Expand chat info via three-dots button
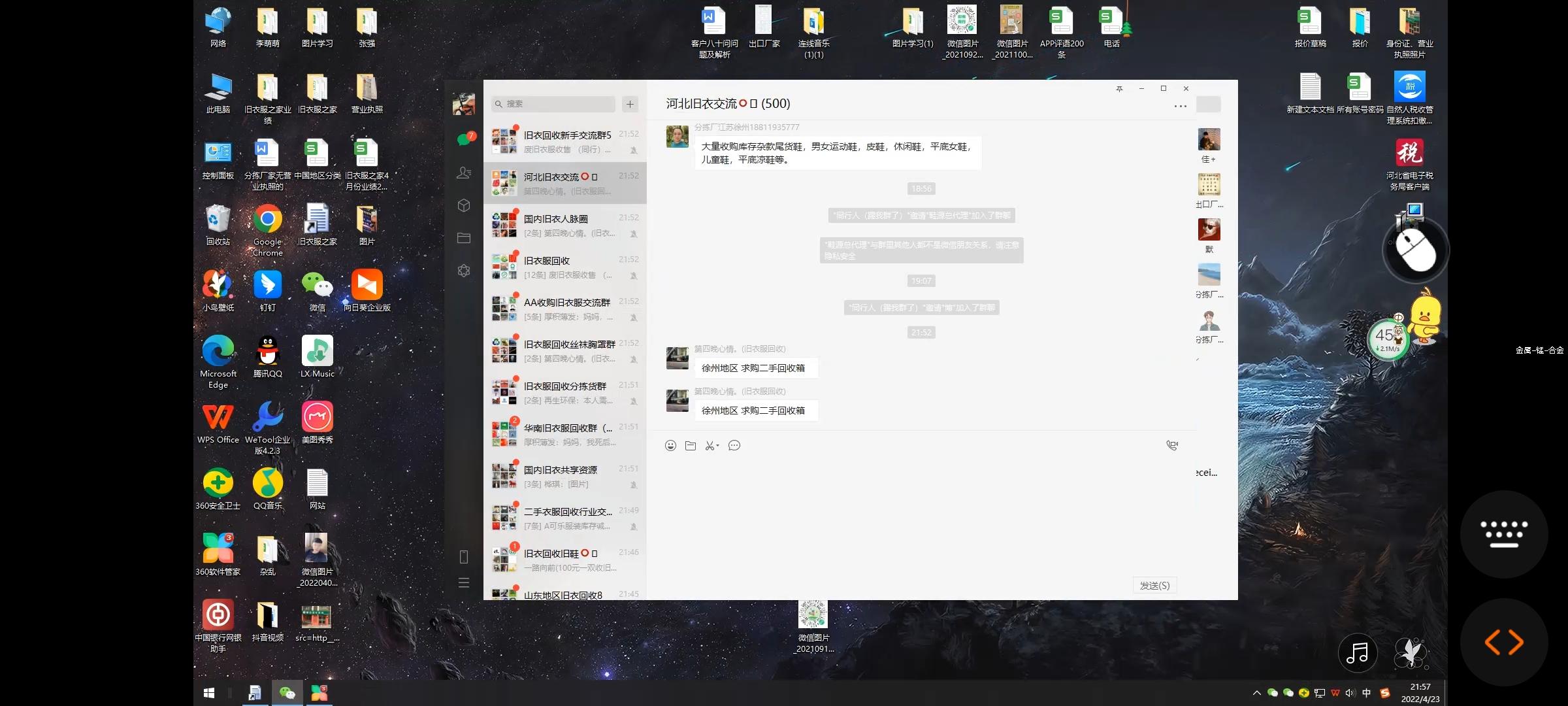Screen dimensions: 1568x706 coord(1180,106)
